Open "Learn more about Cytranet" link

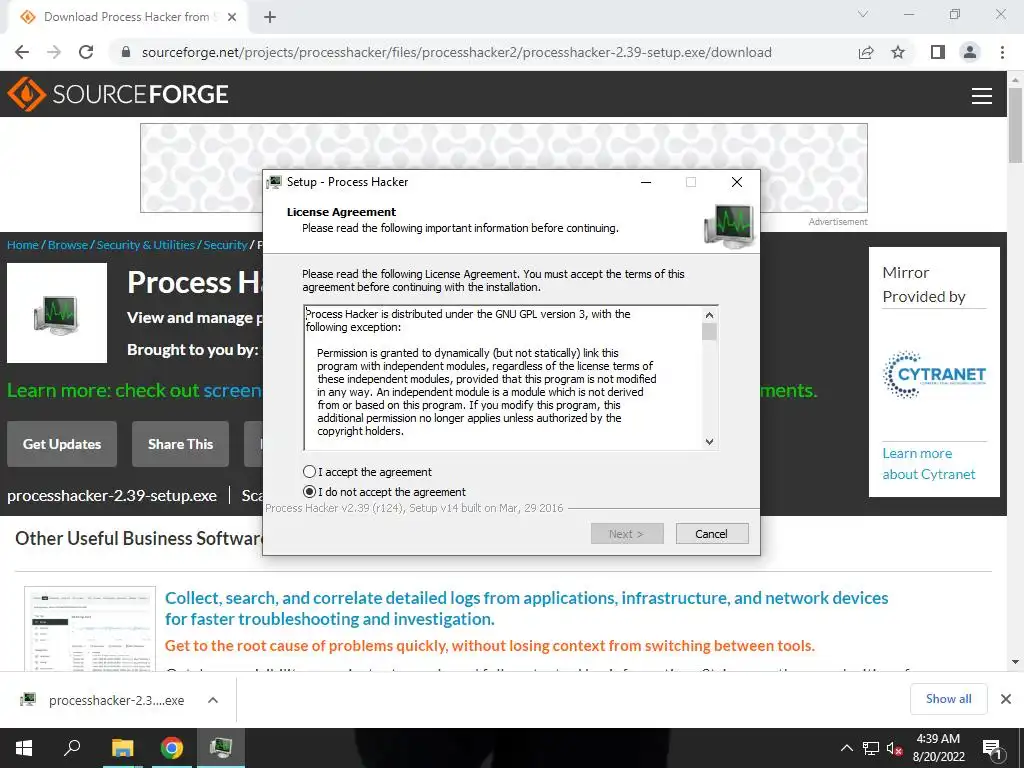[x=929, y=464]
